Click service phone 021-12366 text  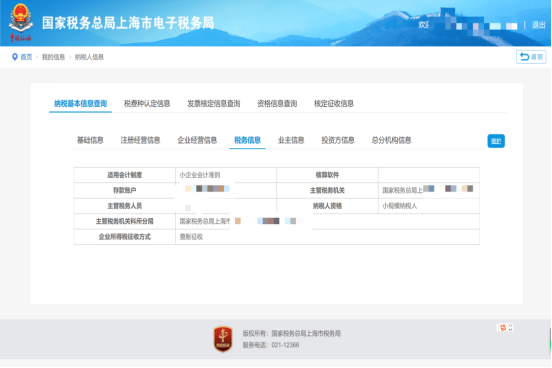point(271,345)
